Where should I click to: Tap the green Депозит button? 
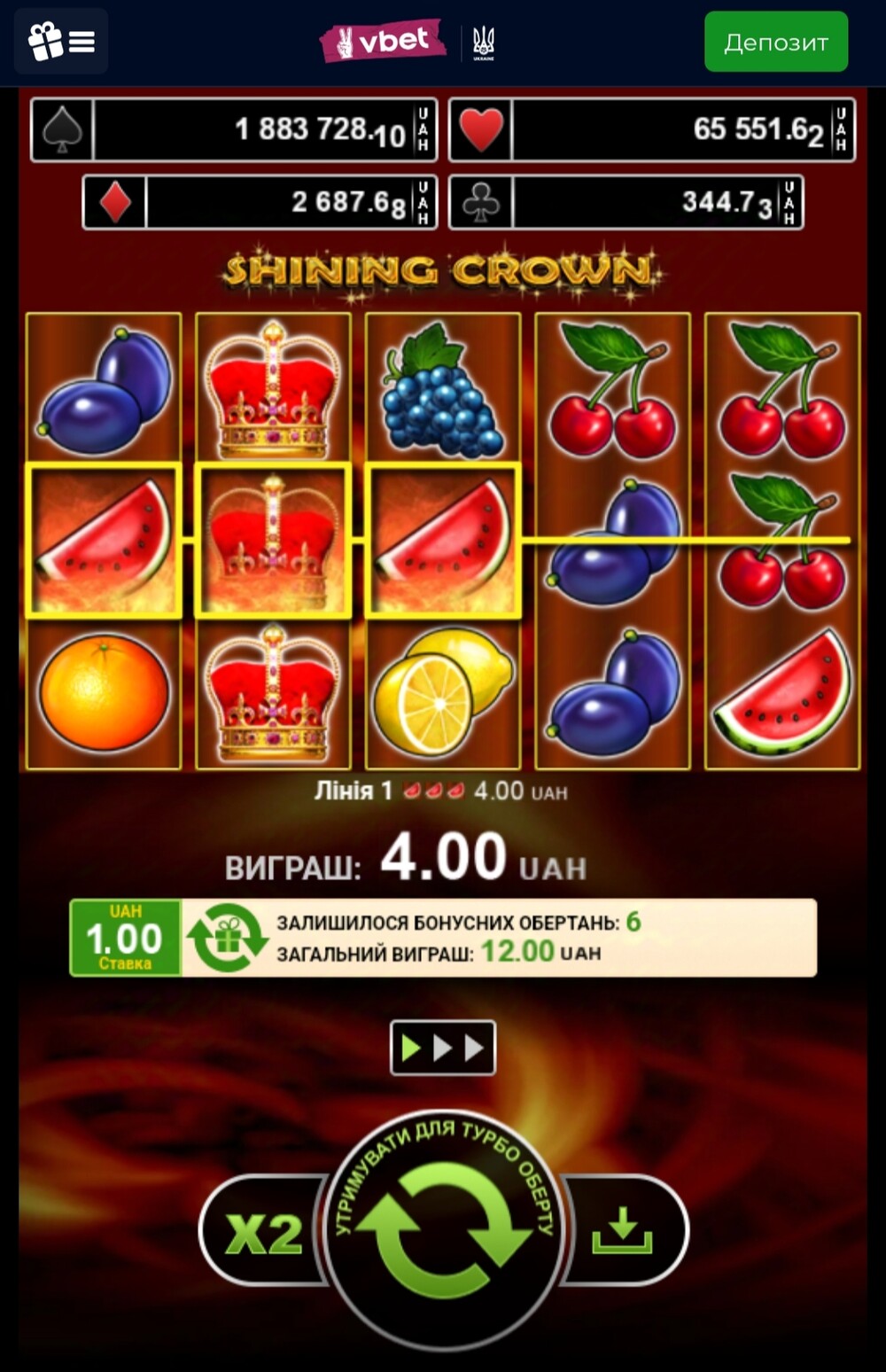(x=776, y=42)
